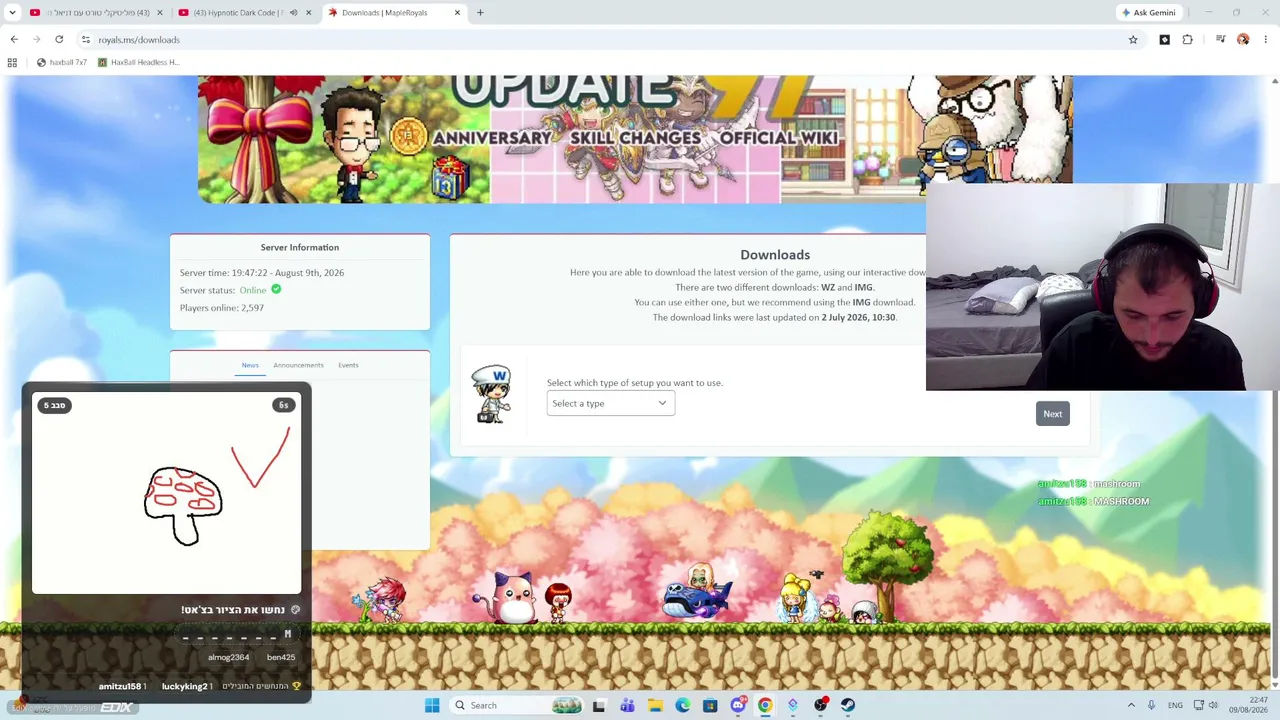Open the Chrome profile avatar
1280x720 pixels.
1243,40
